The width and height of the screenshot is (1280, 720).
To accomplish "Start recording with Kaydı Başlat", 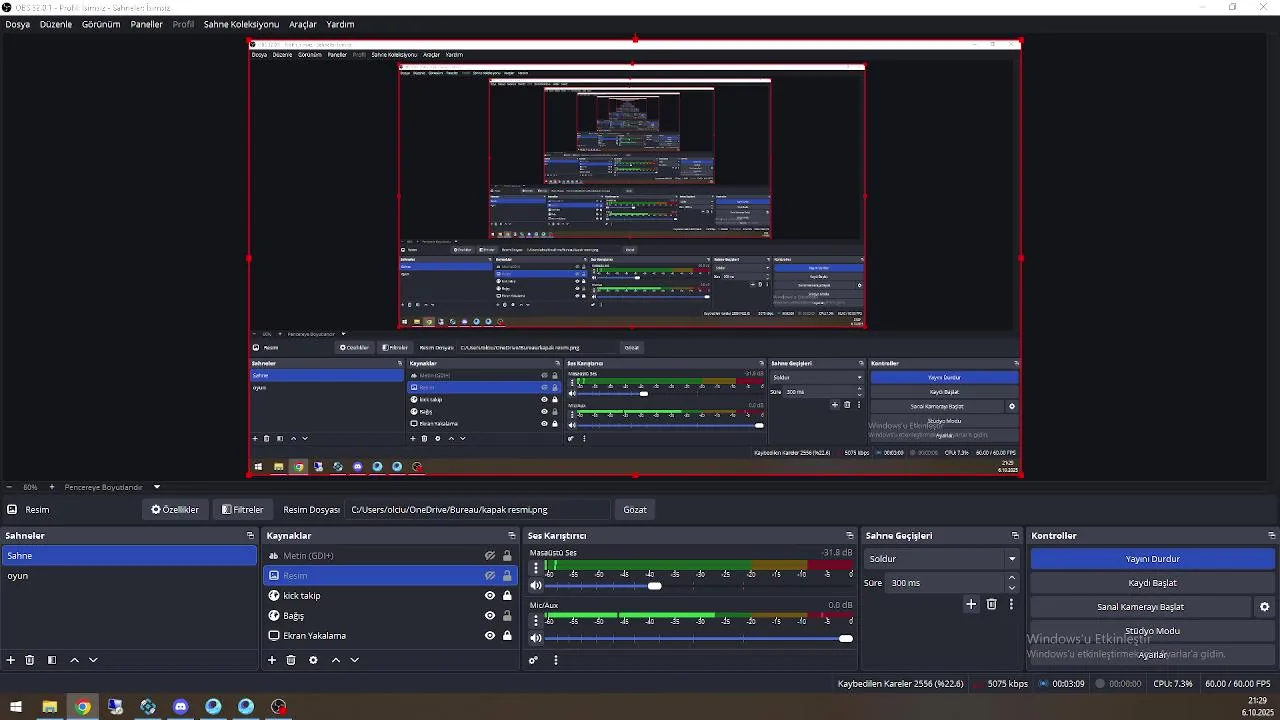I will (x=1152, y=583).
